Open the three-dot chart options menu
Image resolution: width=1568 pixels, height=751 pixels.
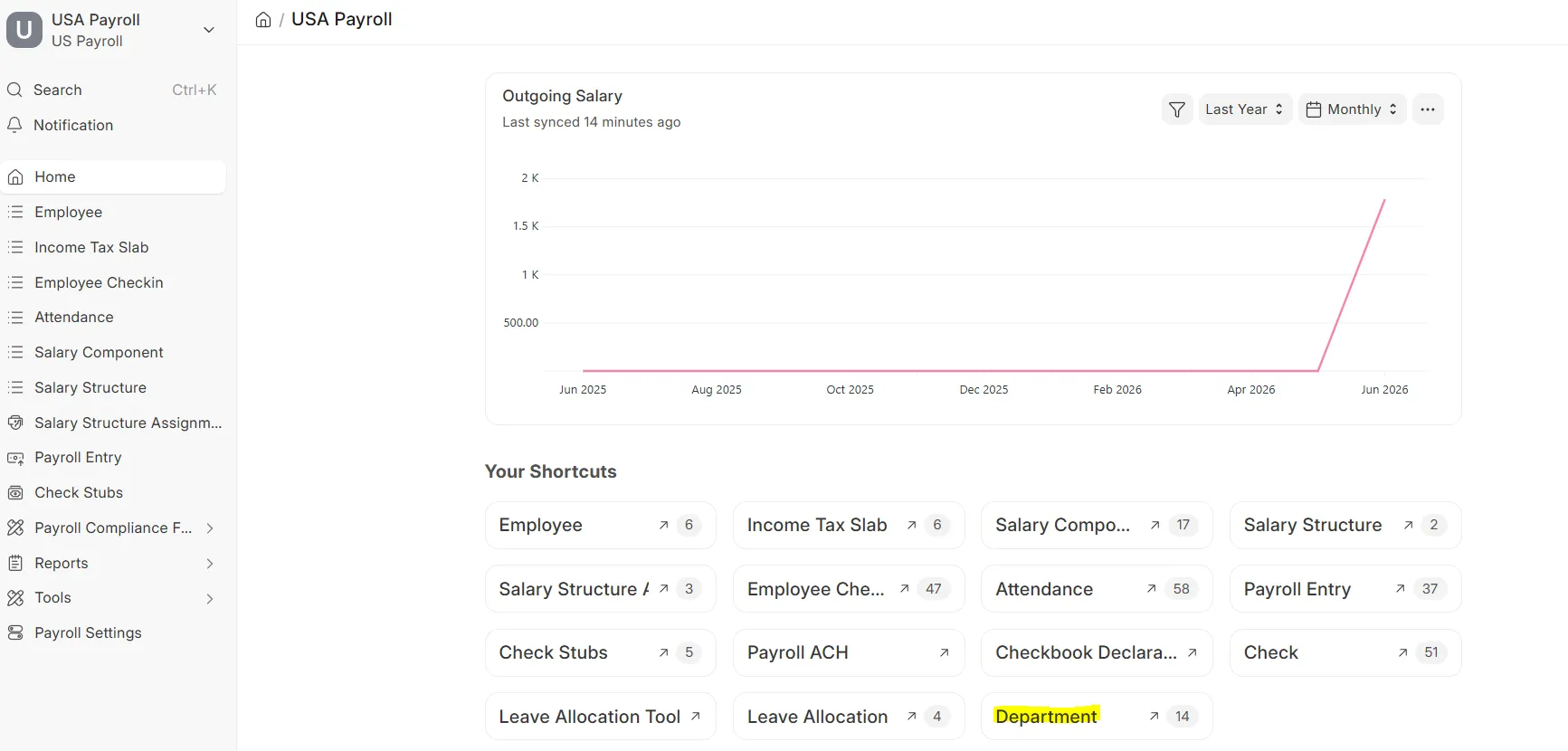[x=1428, y=109]
